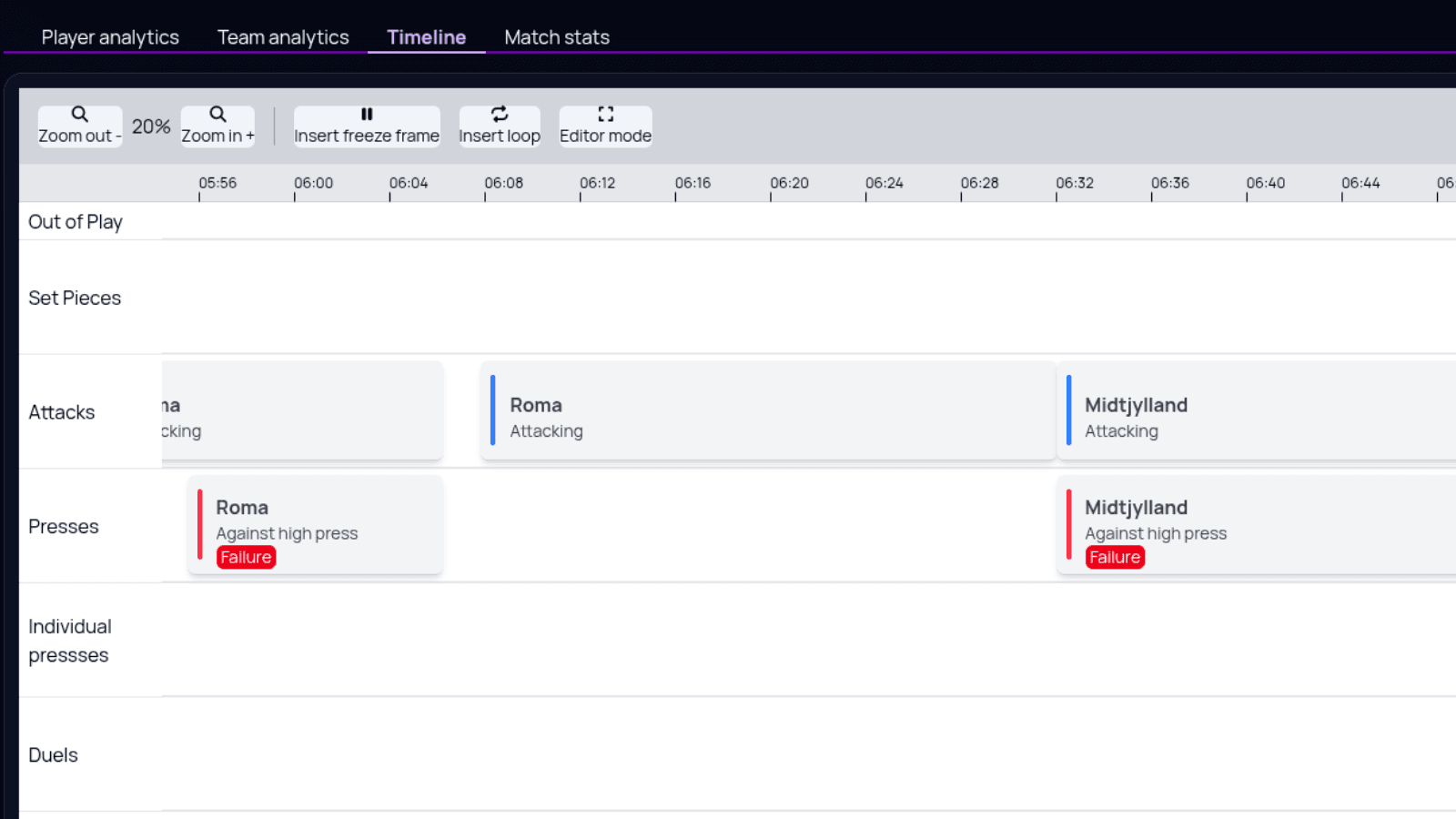Click the 06:20 mark on the timeline ruler
This screenshot has height=819, width=1456.
click(x=789, y=183)
